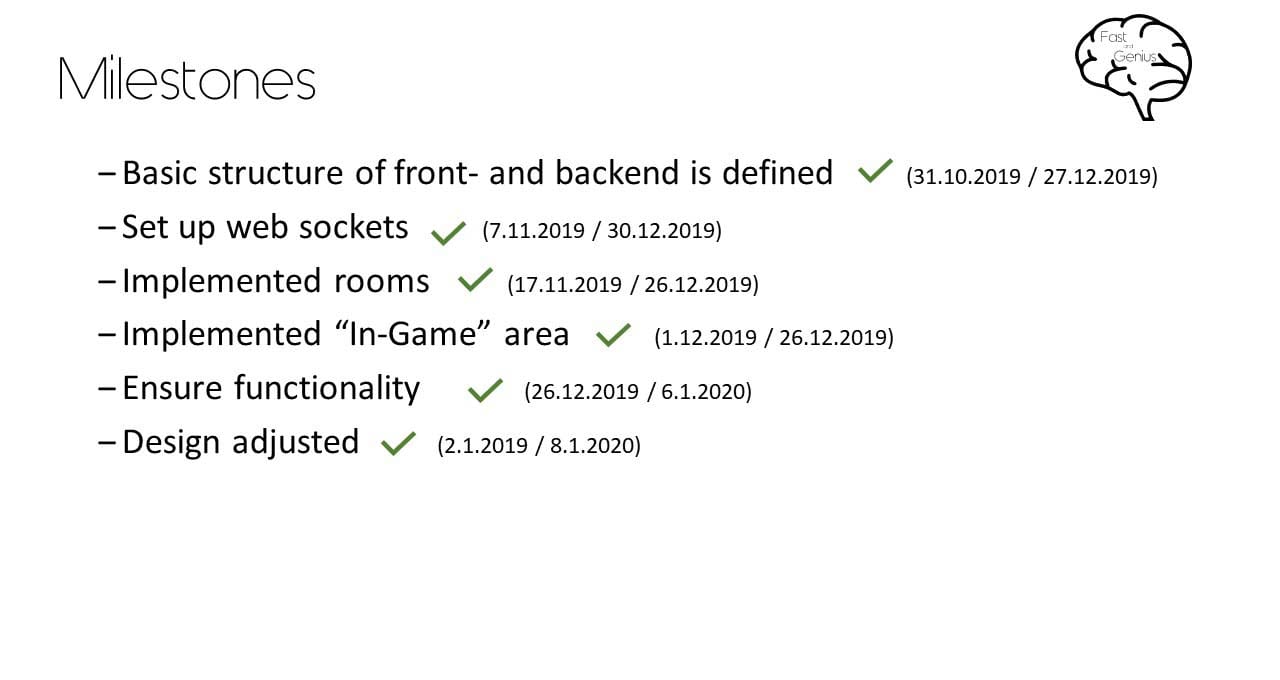Screen dimensions: 1280x680
Task: Click checkmark beside Ensure functionality
Action: (485, 389)
